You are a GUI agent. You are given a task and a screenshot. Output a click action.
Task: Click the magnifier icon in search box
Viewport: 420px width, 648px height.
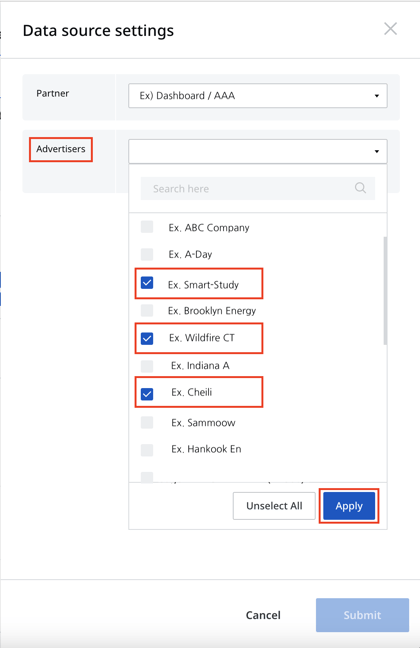[x=360, y=188]
